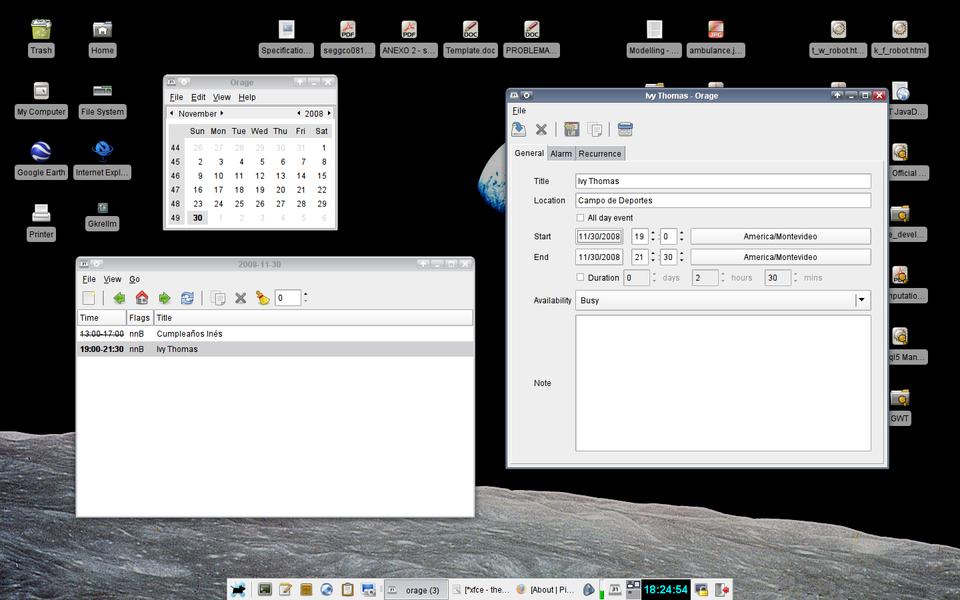
Task: Click the Start timezone America/Montevideo button
Action: [x=780, y=237]
